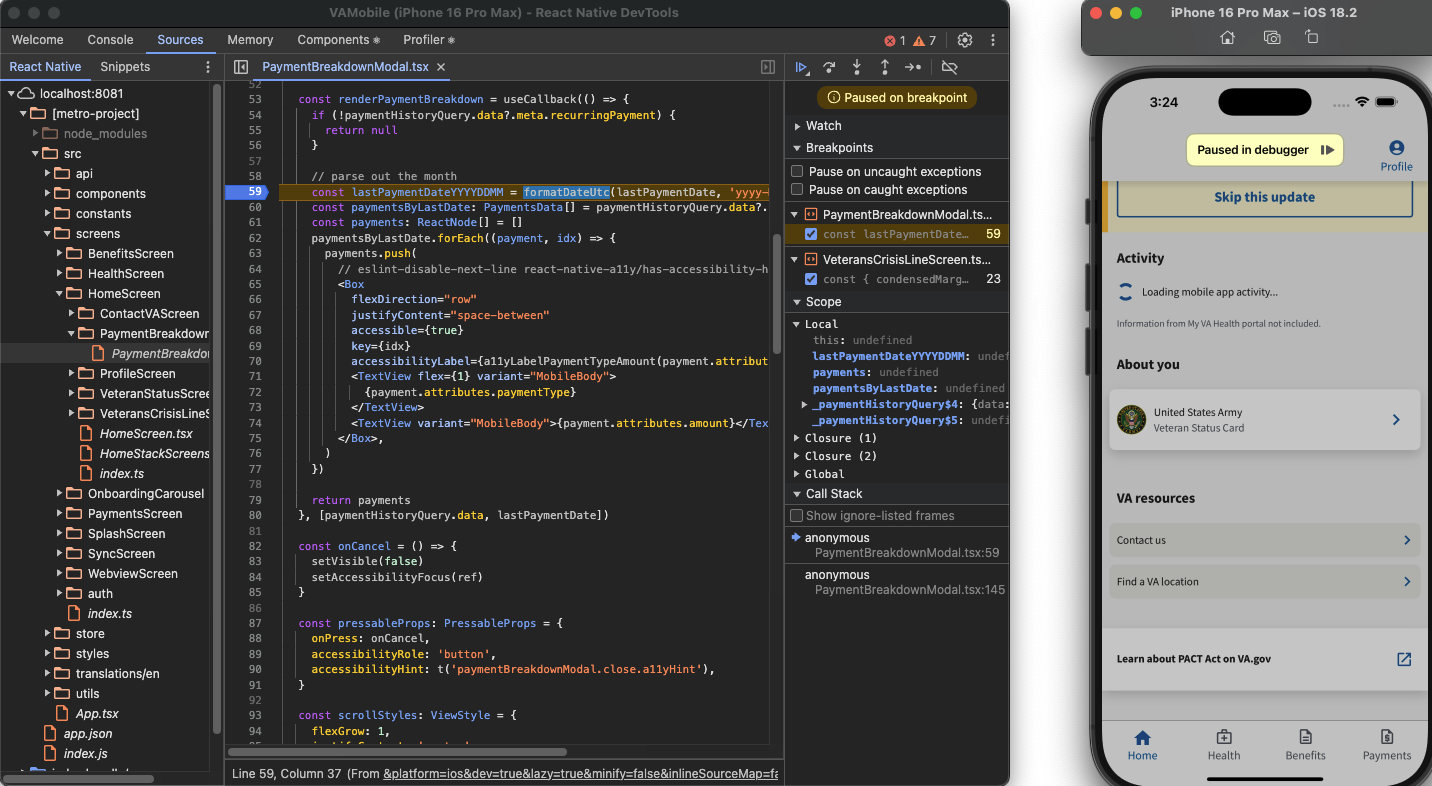This screenshot has width=1432, height=786.
Task: Take simulator screenshot with camera icon
Action: pos(1272,38)
